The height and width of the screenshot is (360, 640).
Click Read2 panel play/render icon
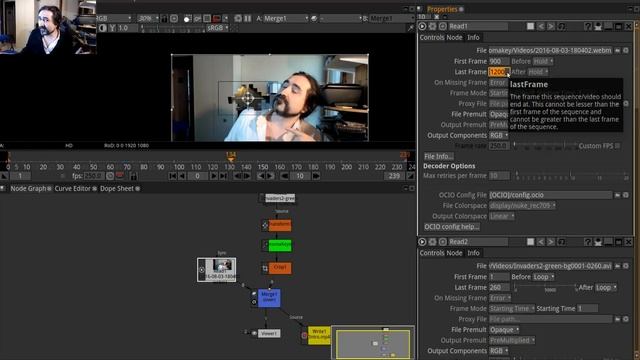pyautogui.click(x=422, y=242)
